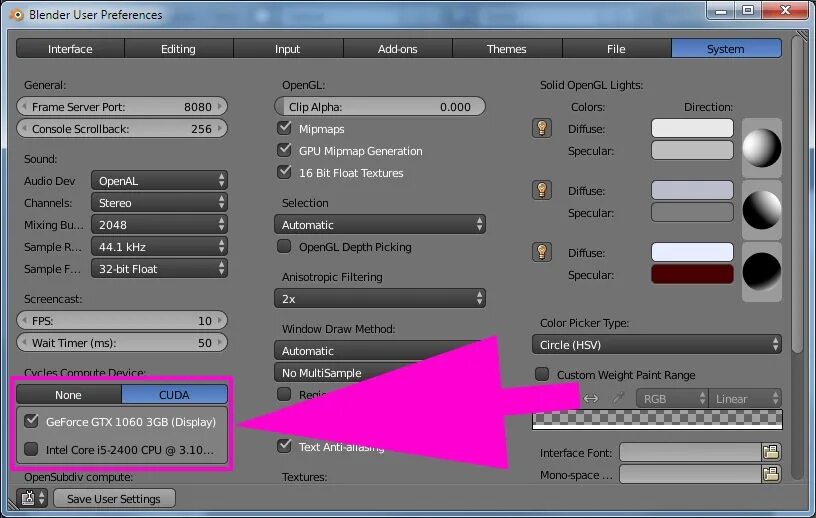Open Selection method dropdown set to Automatic

pos(380,224)
